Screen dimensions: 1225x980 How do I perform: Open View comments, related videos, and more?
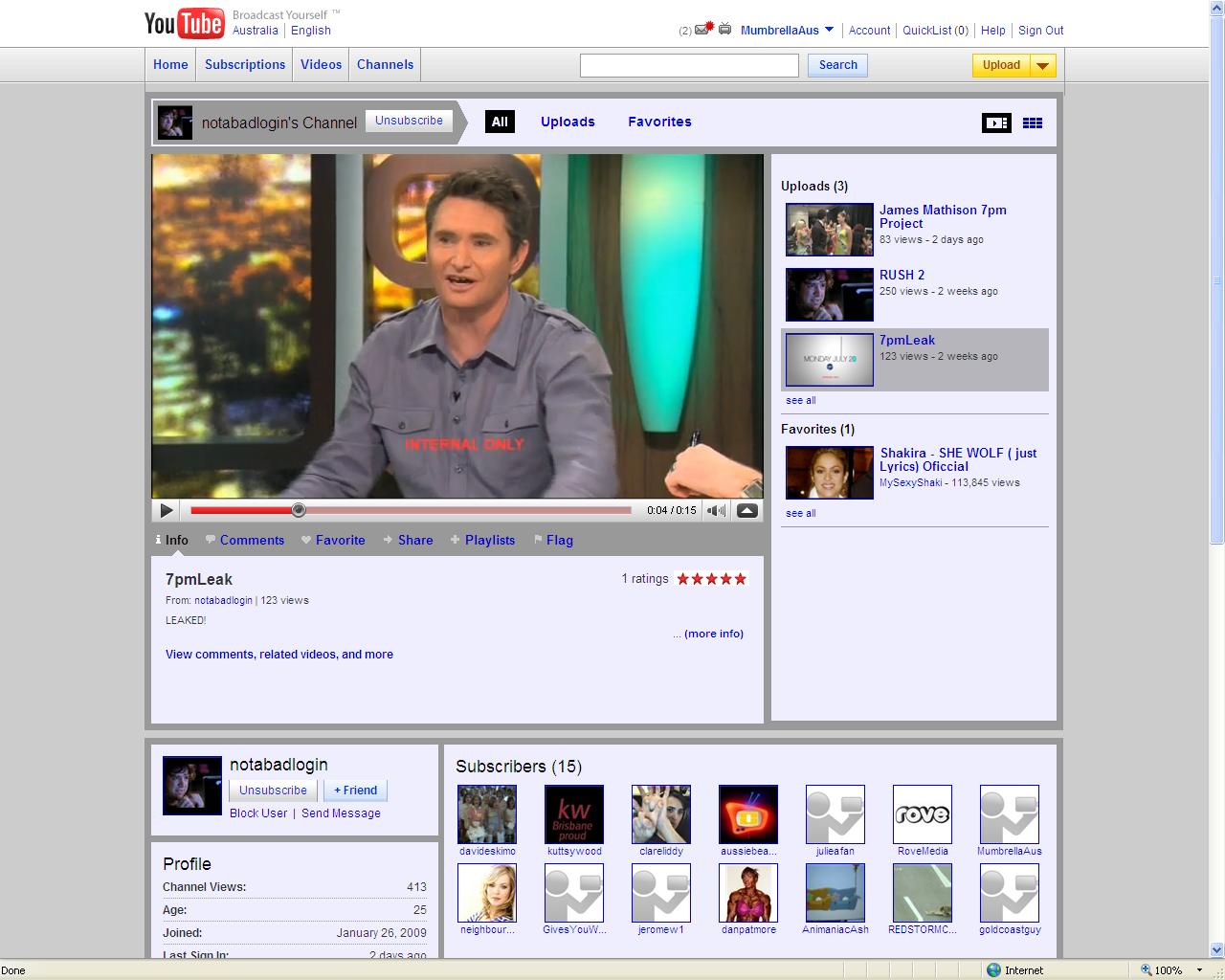pos(279,655)
